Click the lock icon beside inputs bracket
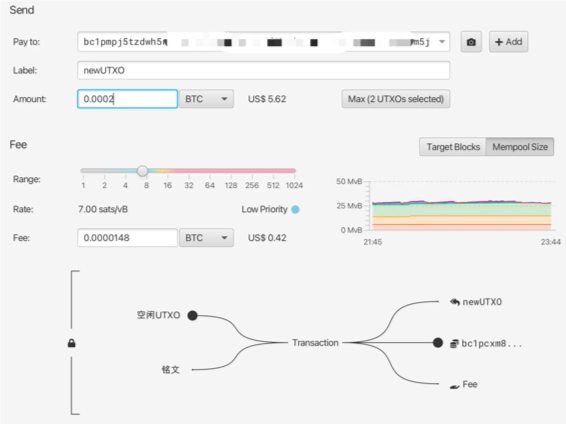Image resolution: width=566 pixels, height=424 pixels. click(71, 343)
